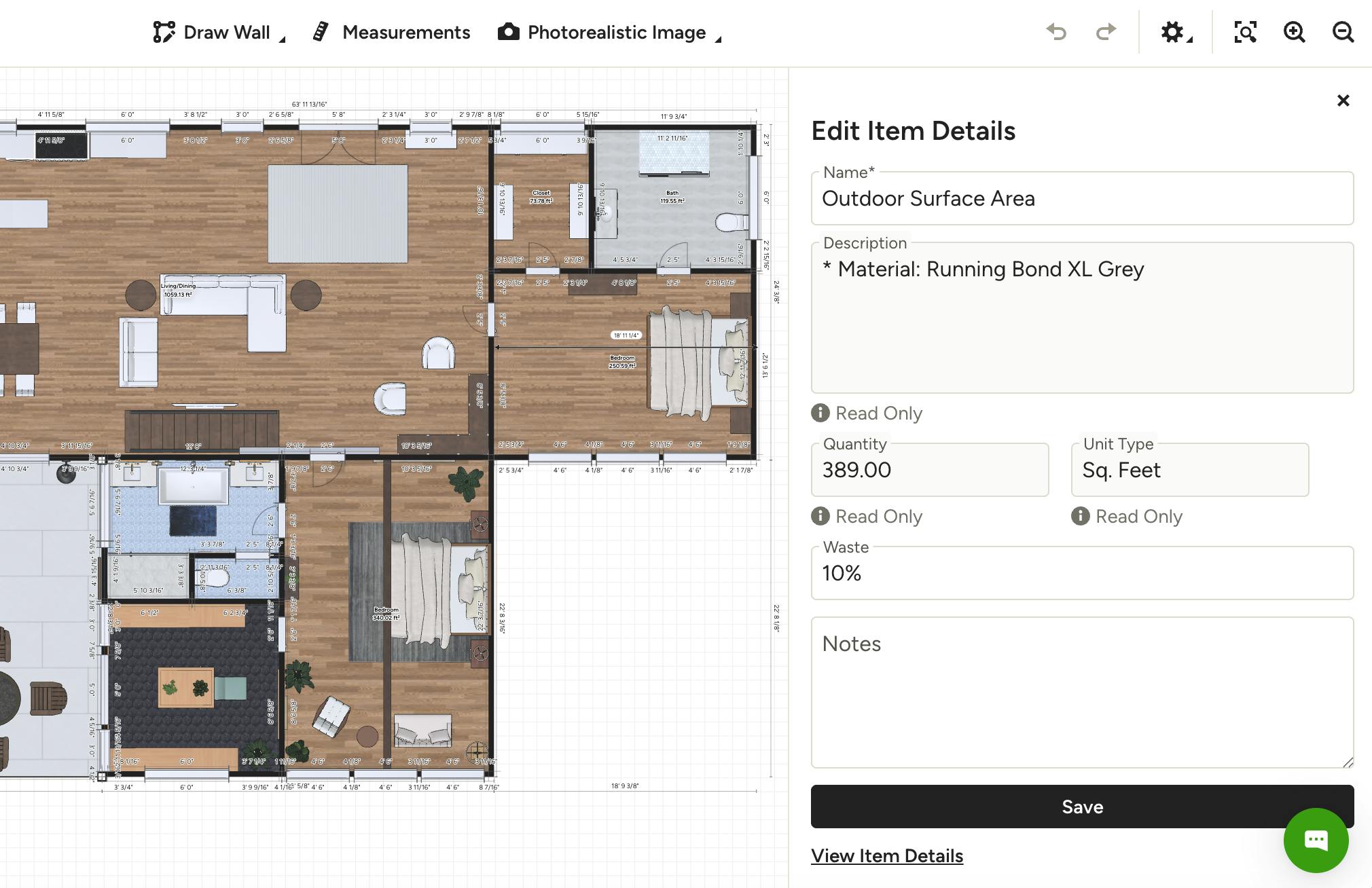Click the Quantity field showing 389.00
1372x888 pixels.
pyautogui.click(x=930, y=470)
